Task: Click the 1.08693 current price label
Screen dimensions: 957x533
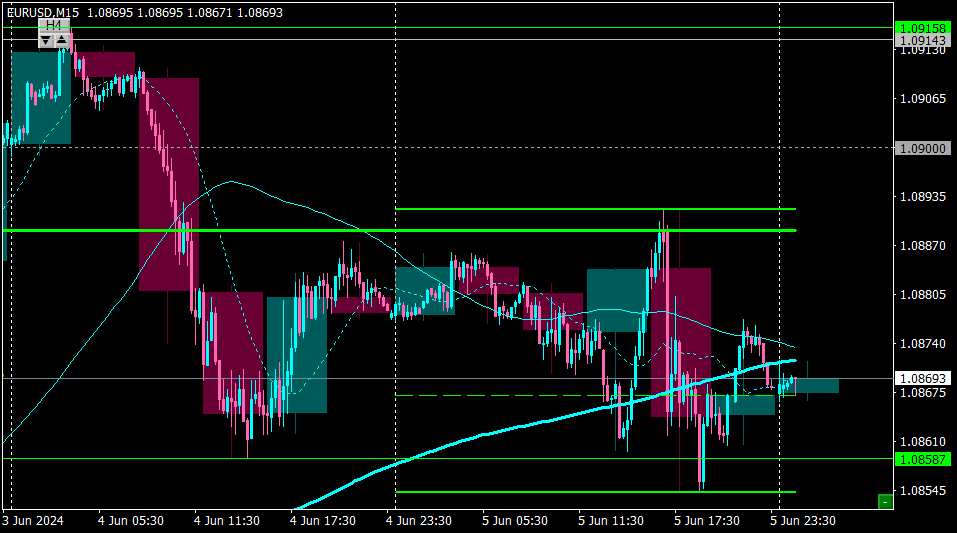Action: 923,379
